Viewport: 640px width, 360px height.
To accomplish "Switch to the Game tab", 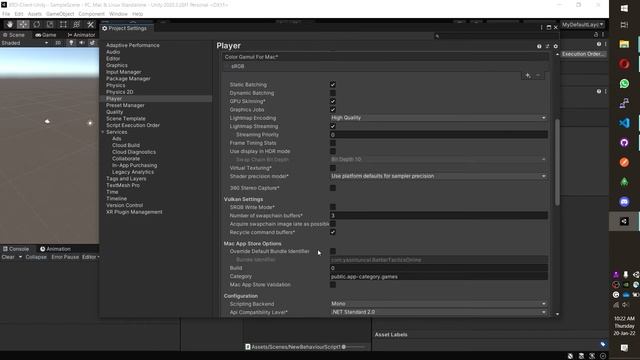I will [x=46, y=35].
